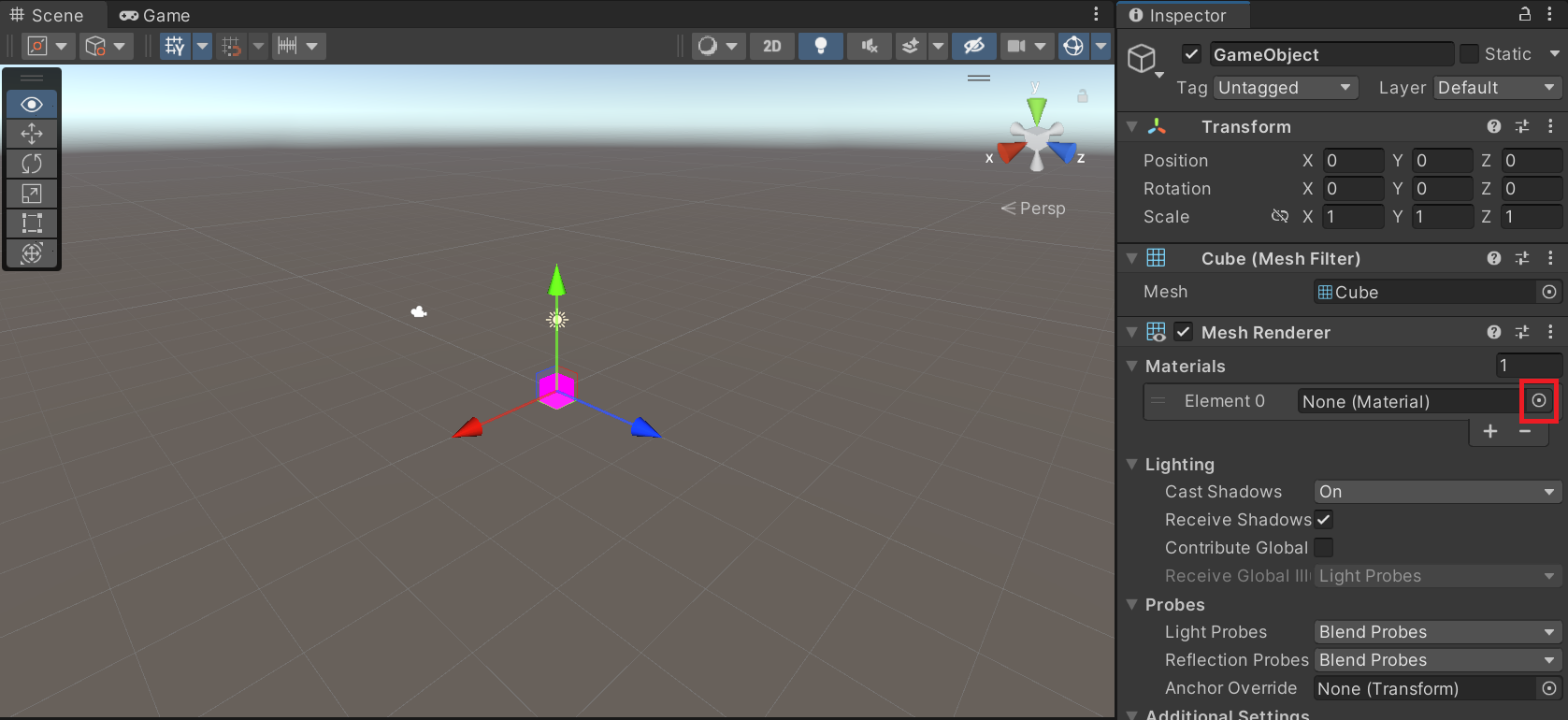The height and width of the screenshot is (720, 1568).
Task: Click Scale constrain proportions link icon
Action: (x=1280, y=216)
